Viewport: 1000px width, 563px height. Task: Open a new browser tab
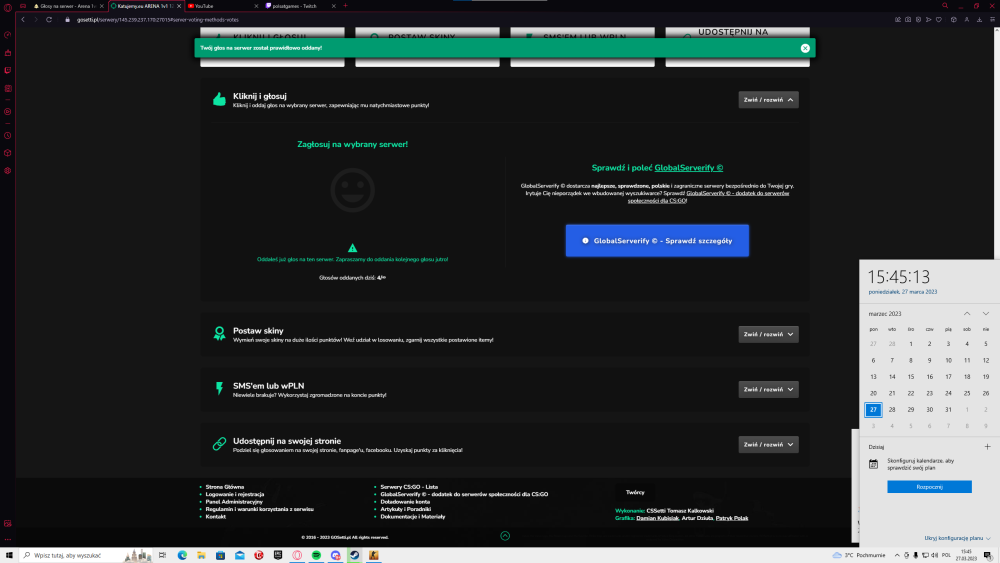click(x=346, y=6)
